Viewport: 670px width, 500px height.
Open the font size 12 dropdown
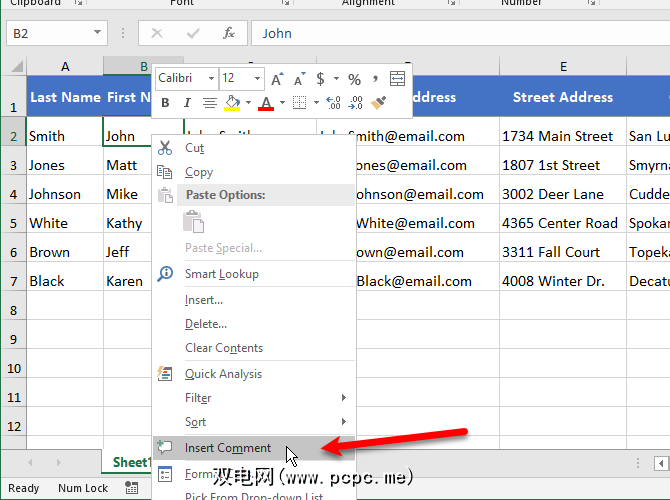coord(257,79)
